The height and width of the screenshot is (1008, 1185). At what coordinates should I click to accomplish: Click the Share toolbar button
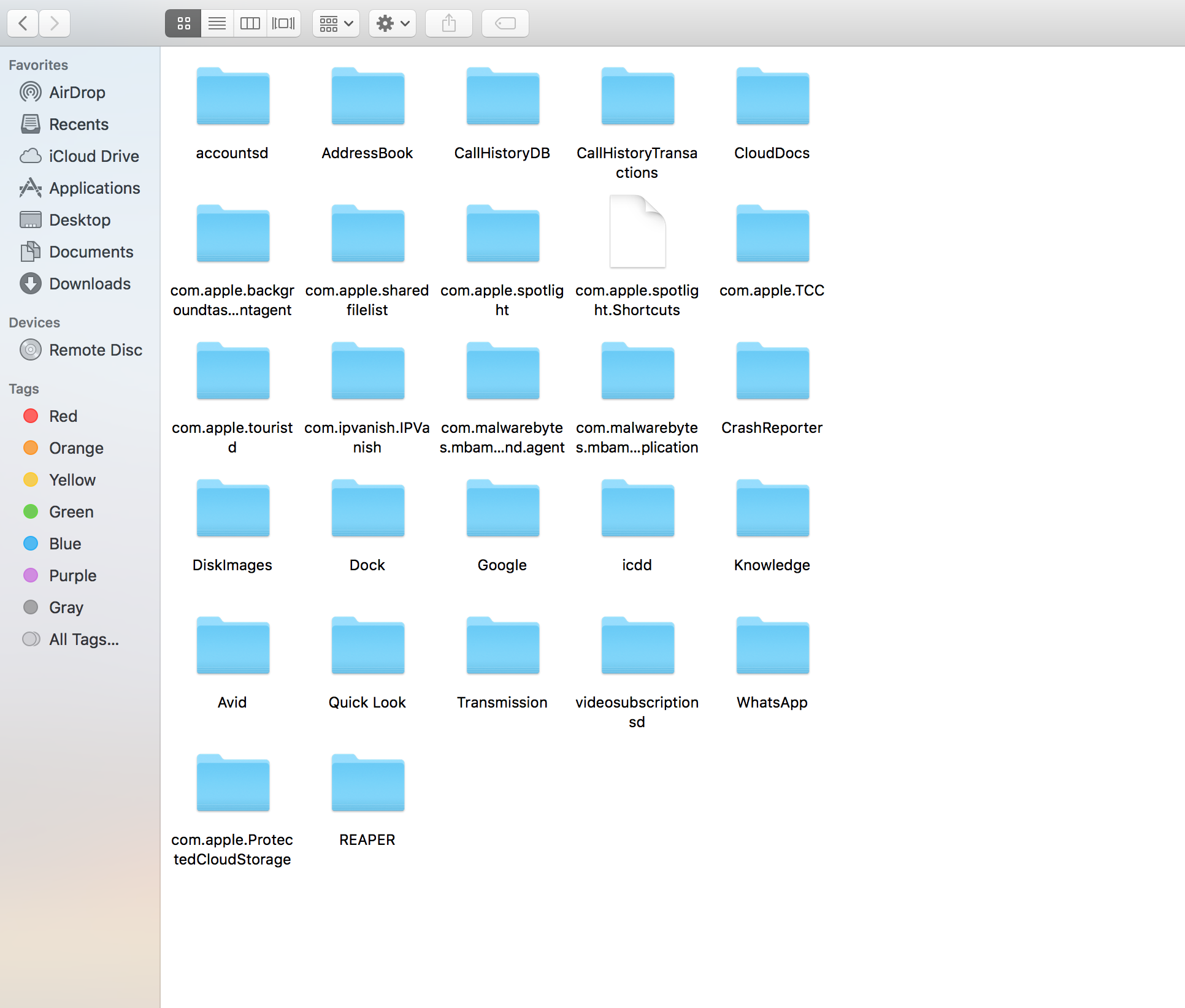click(x=449, y=23)
